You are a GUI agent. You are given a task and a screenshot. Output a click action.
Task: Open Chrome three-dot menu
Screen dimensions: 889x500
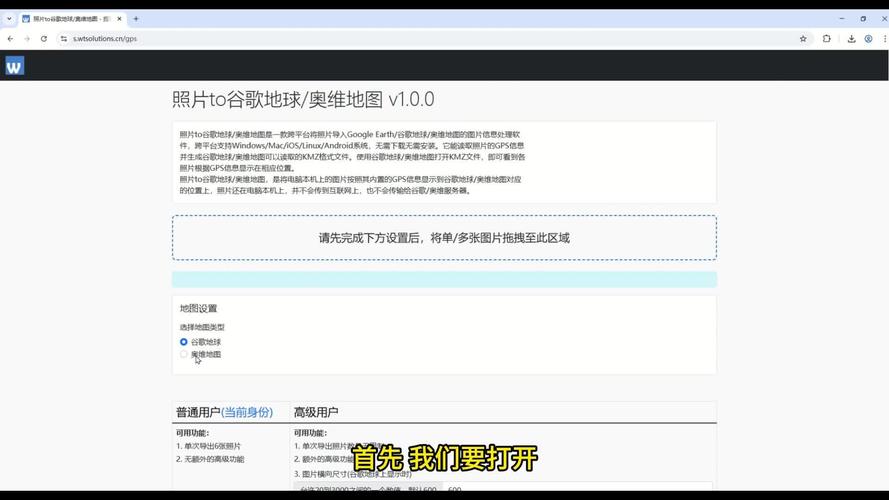click(884, 39)
